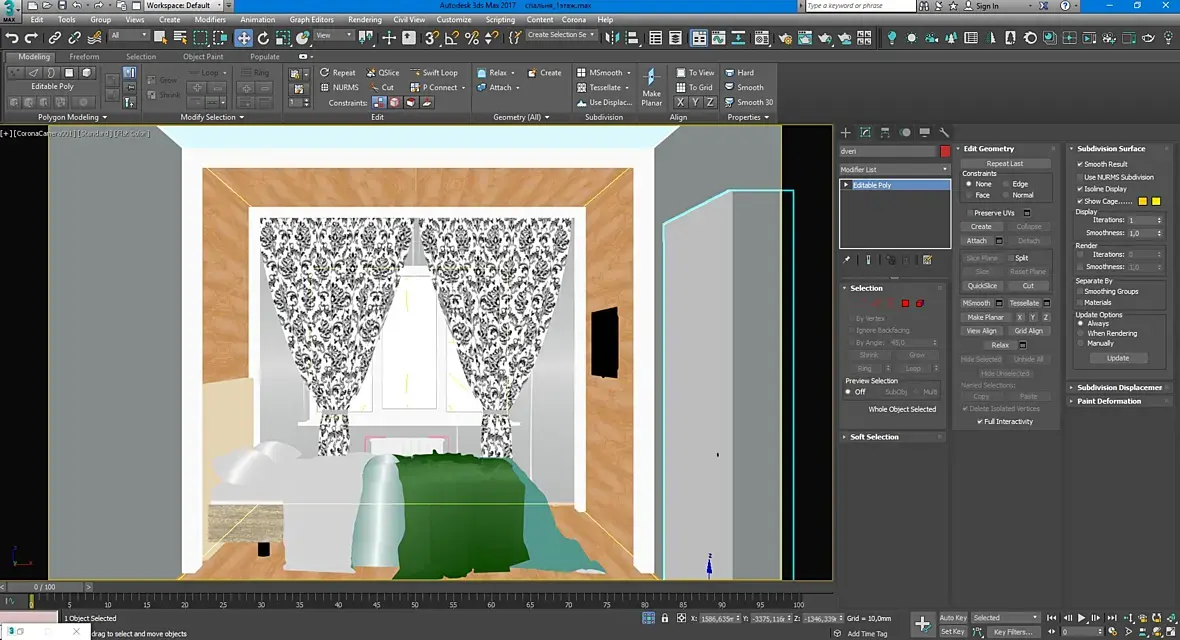Image resolution: width=1180 pixels, height=640 pixels.
Task: Enable Use NURMS Subdivision checkbox
Action: 1080,177
